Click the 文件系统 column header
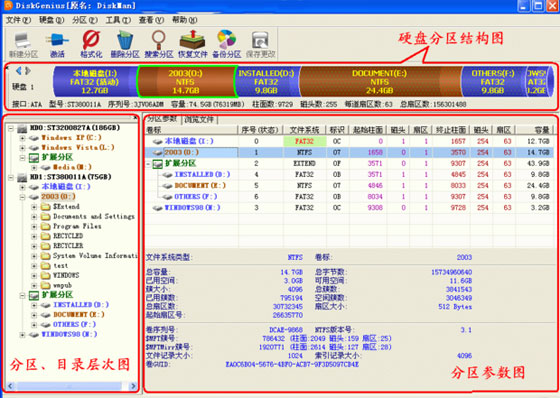This screenshot has width=560, height=398. pos(304,130)
